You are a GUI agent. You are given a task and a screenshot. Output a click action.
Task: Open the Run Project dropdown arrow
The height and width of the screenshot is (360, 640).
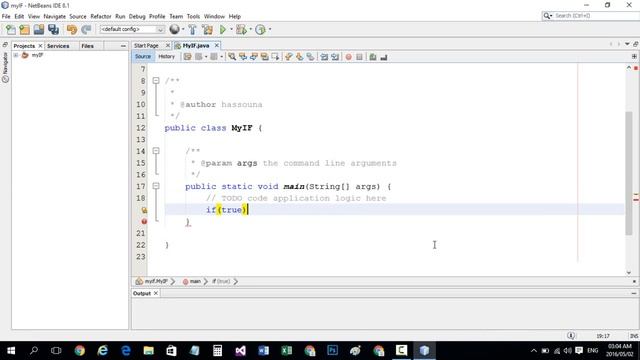click(x=231, y=29)
